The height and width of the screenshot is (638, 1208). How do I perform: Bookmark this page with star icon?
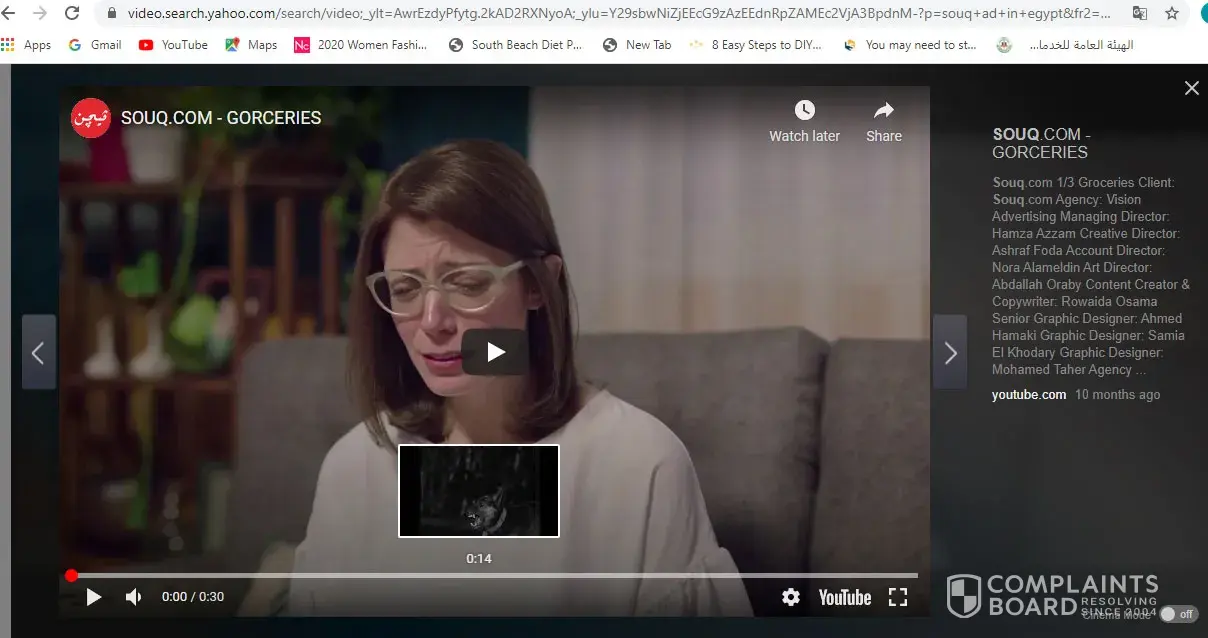click(1172, 14)
